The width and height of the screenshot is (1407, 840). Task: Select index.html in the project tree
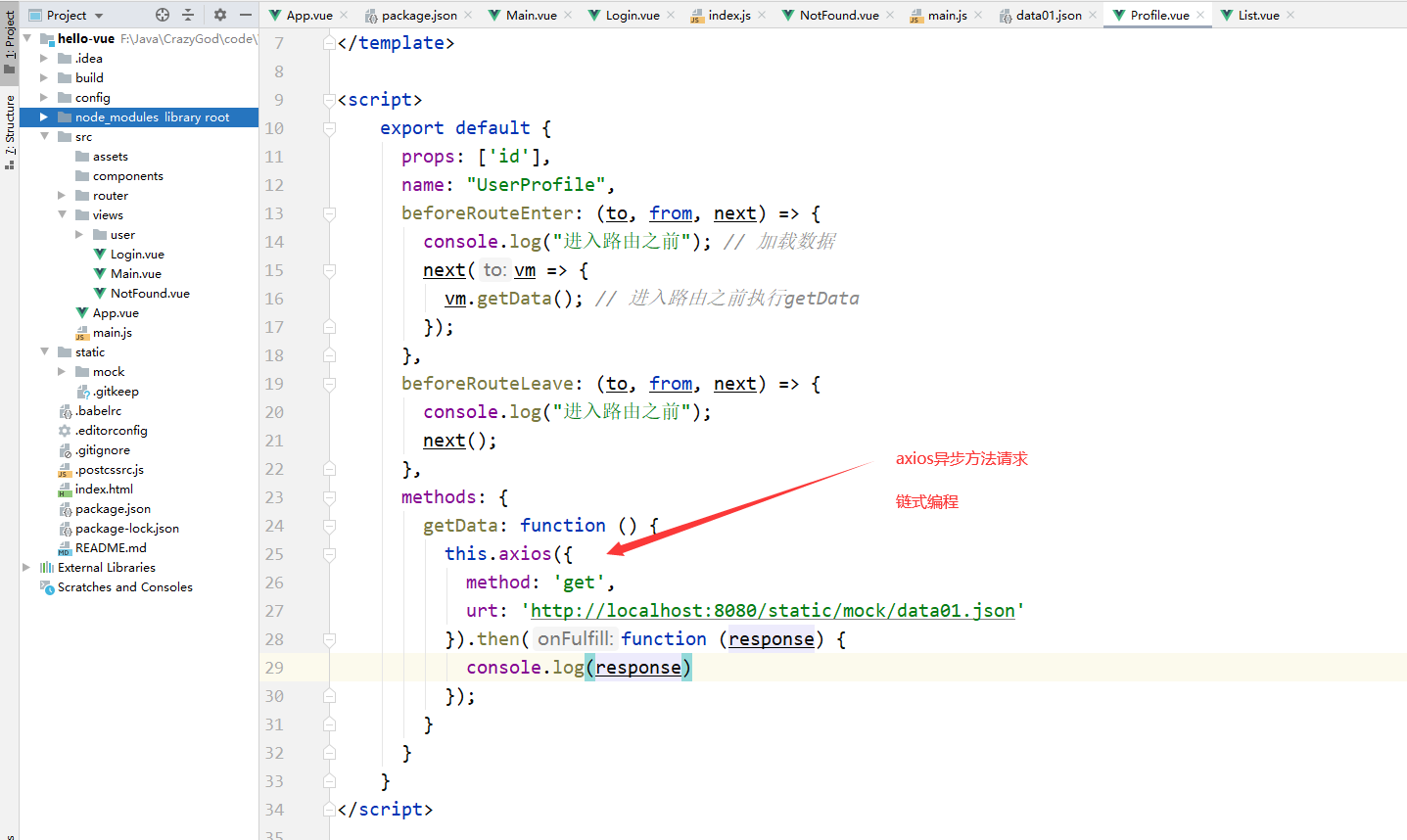click(x=96, y=490)
